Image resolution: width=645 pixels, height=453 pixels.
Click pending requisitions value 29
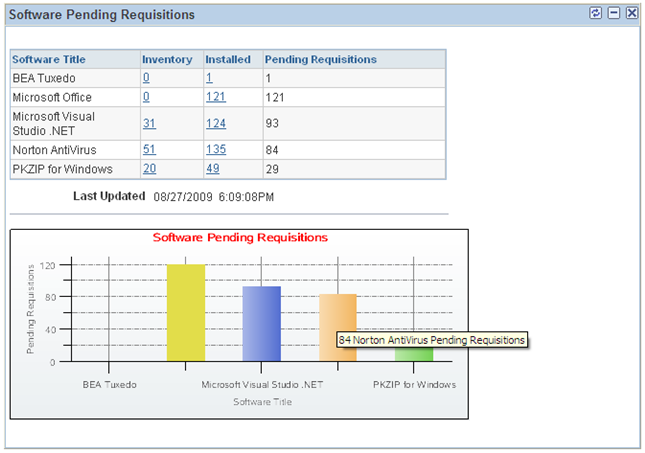pos(272,169)
